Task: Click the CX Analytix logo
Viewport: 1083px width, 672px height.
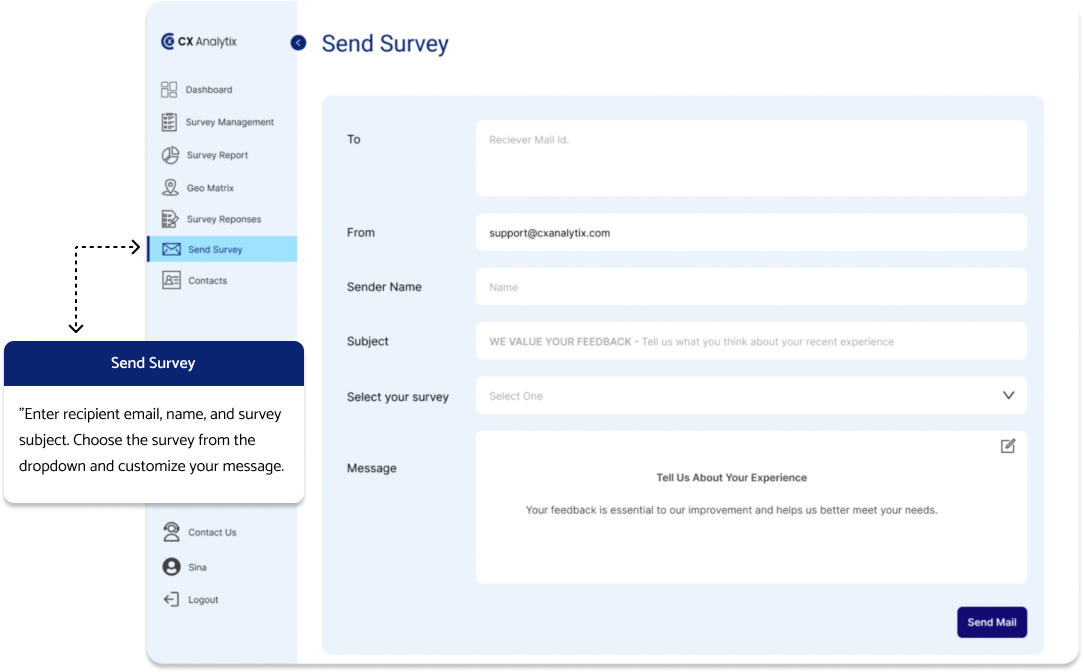Action: pos(199,41)
